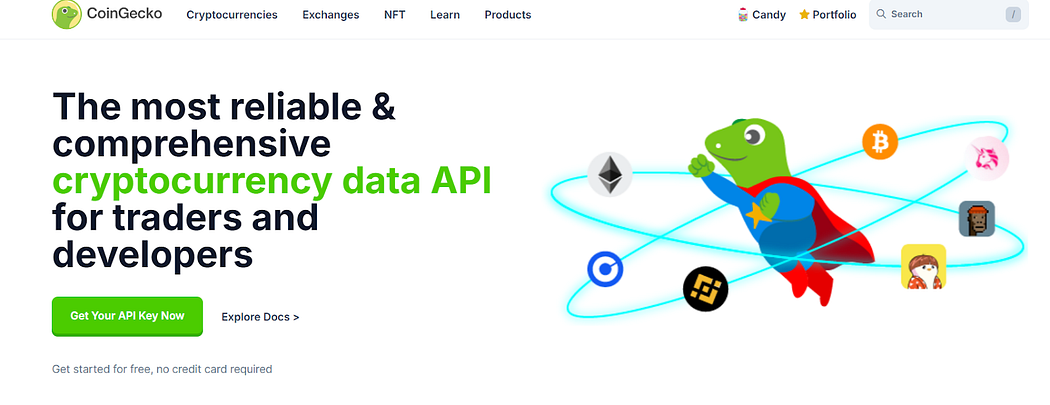This screenshot has height=405, width=1050.
Task: Click the slash shortcut key badge
Action: (x=1013, y=15)
